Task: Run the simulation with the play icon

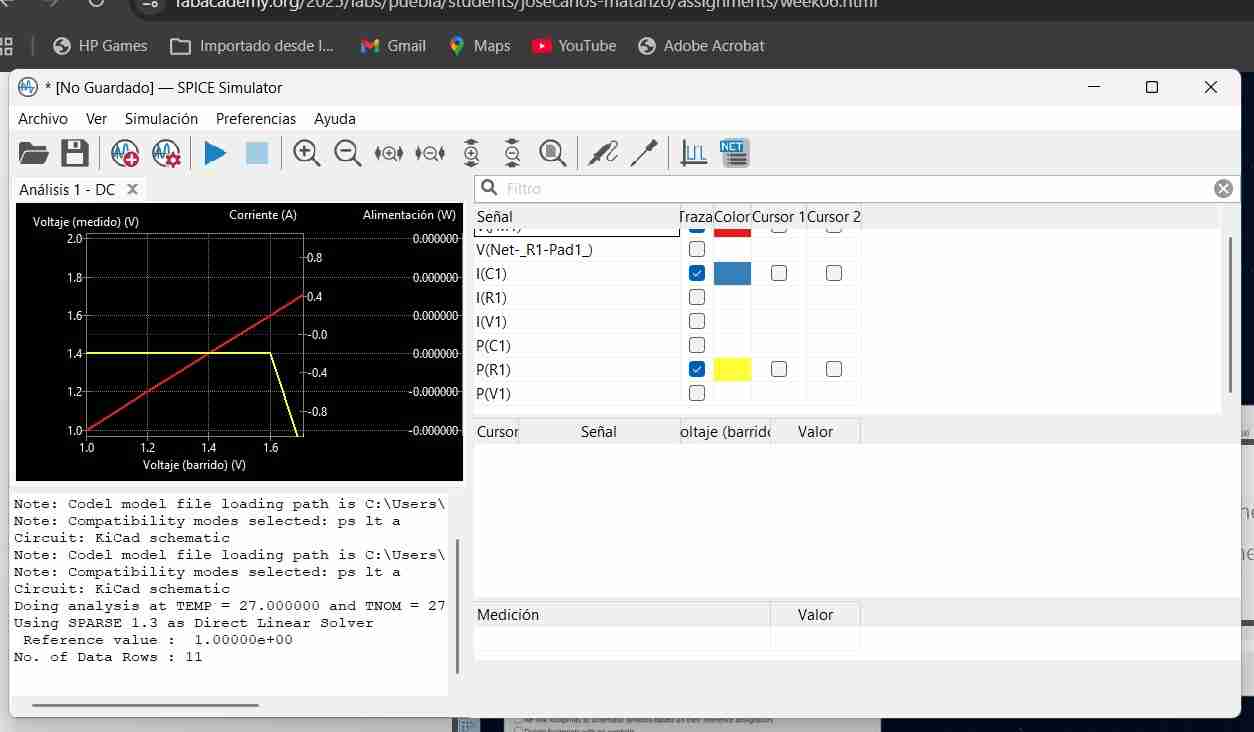Action: click(213, 152)
